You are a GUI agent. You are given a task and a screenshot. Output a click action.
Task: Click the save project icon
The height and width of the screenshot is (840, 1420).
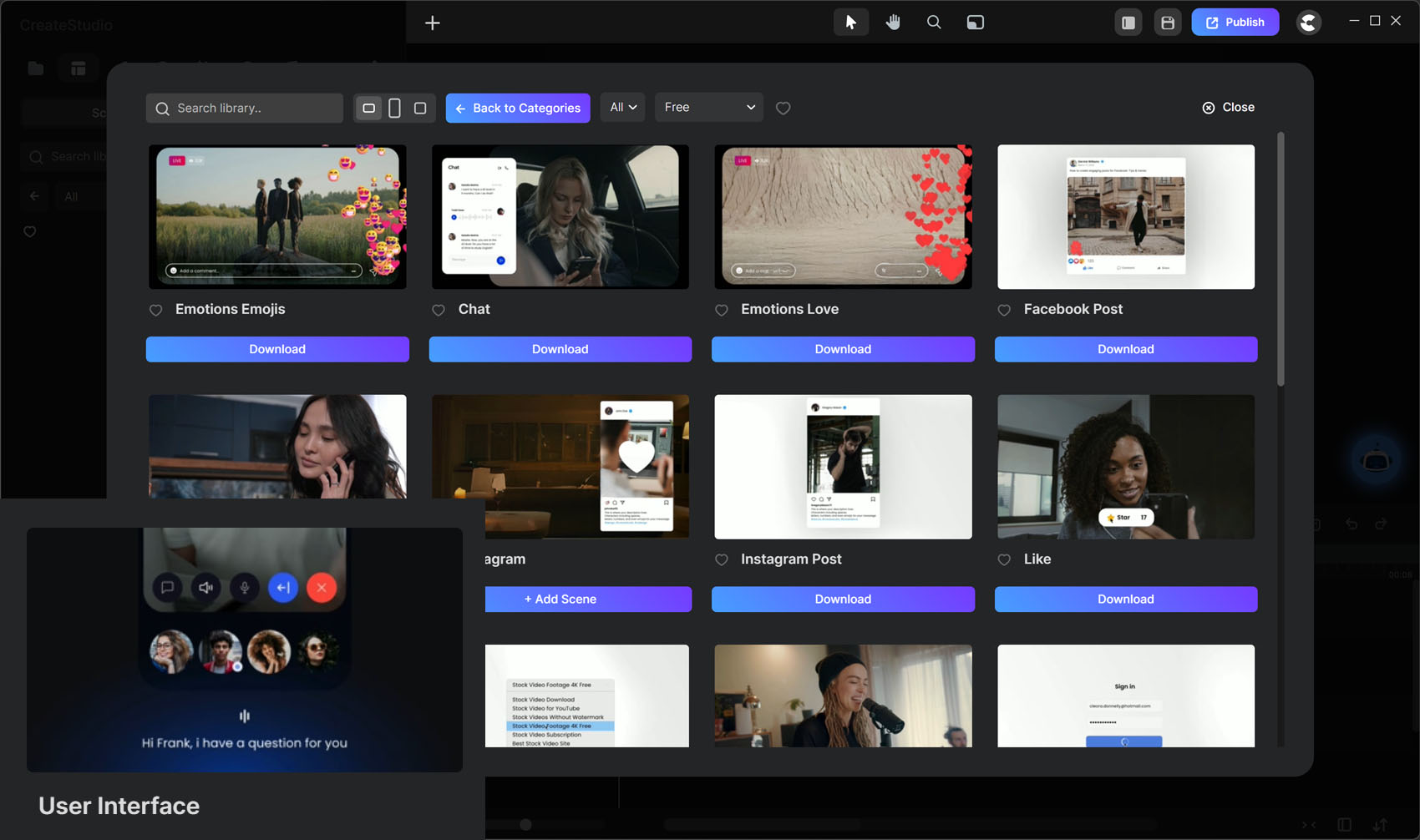click(1168, 23)
